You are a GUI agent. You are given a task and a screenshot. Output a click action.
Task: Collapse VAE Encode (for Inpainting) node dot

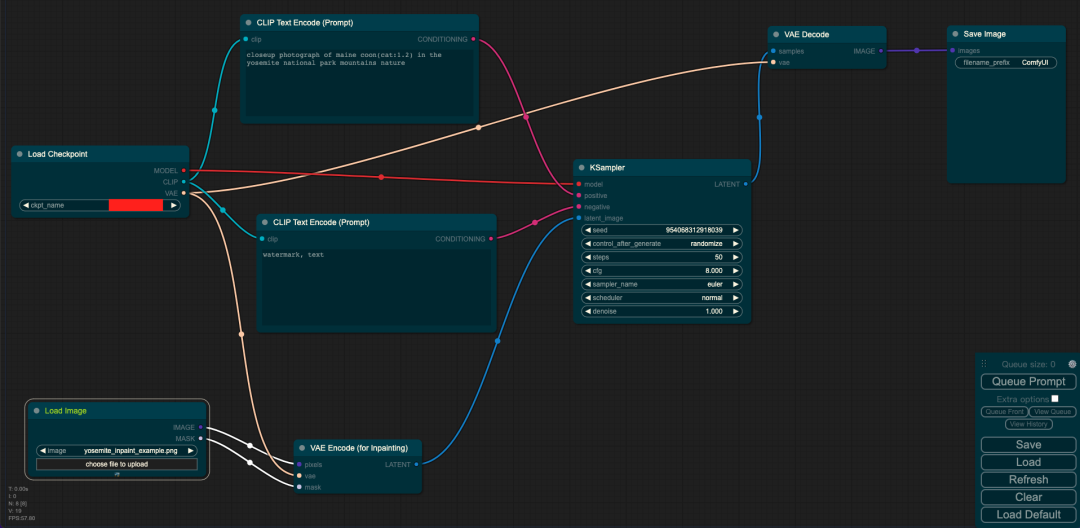302,448
